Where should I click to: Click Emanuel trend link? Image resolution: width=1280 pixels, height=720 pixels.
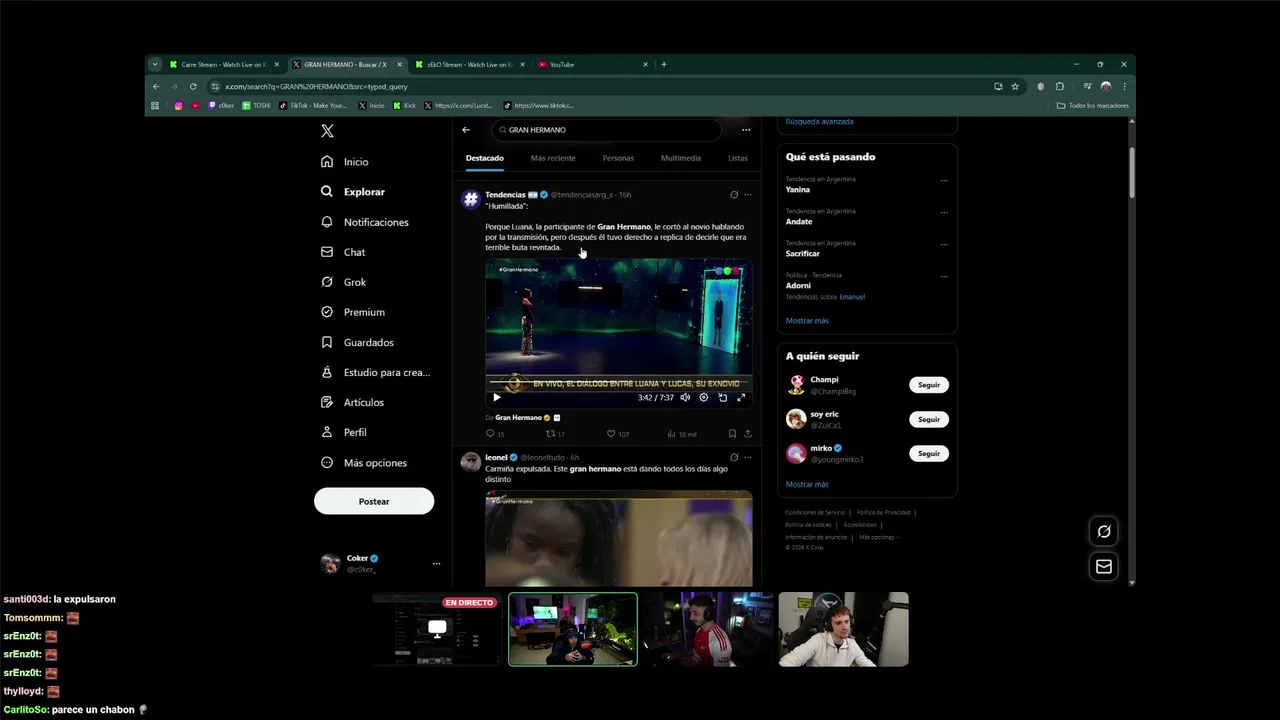852,297
